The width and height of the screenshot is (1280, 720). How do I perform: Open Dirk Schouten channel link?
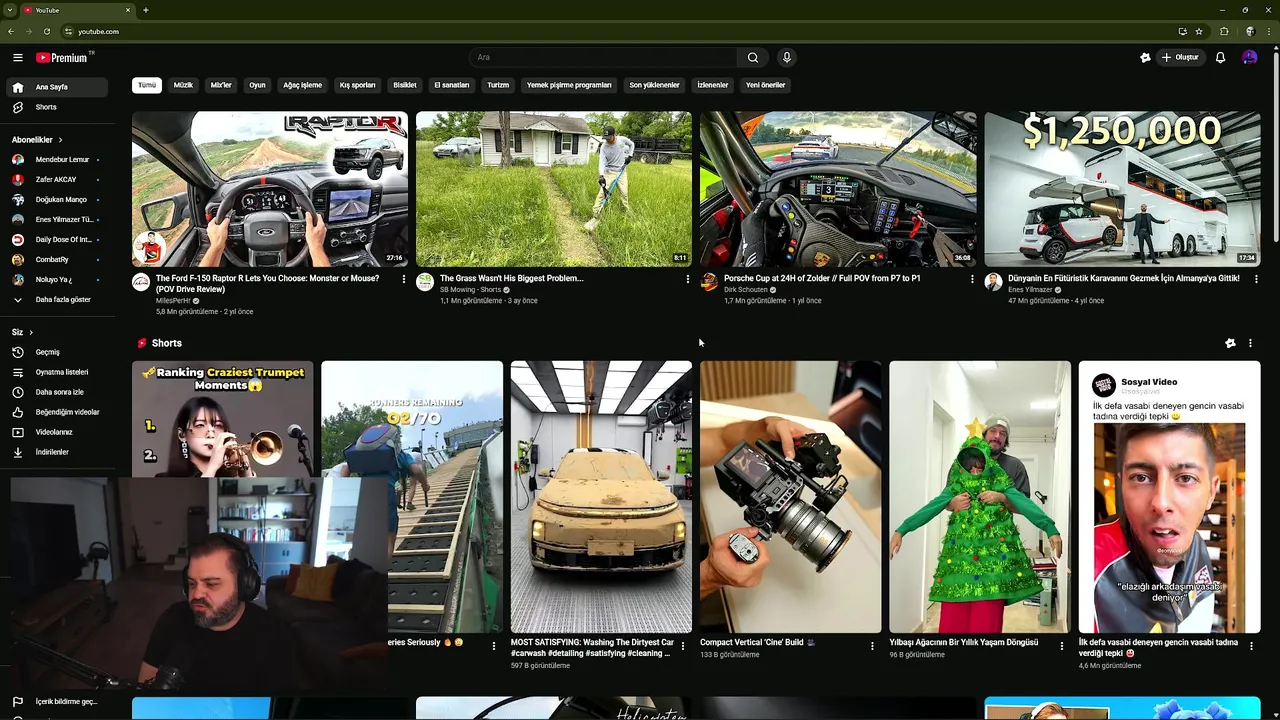746,290
